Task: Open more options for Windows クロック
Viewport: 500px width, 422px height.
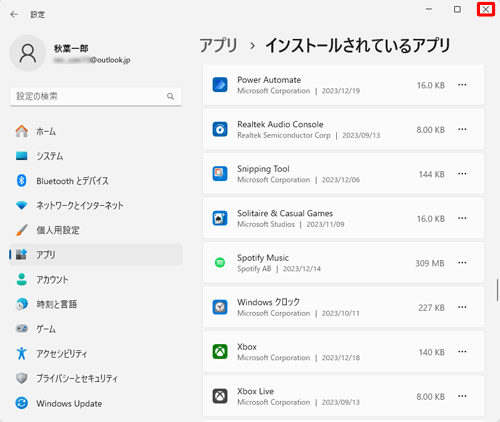Action: [x=462, y=307]
